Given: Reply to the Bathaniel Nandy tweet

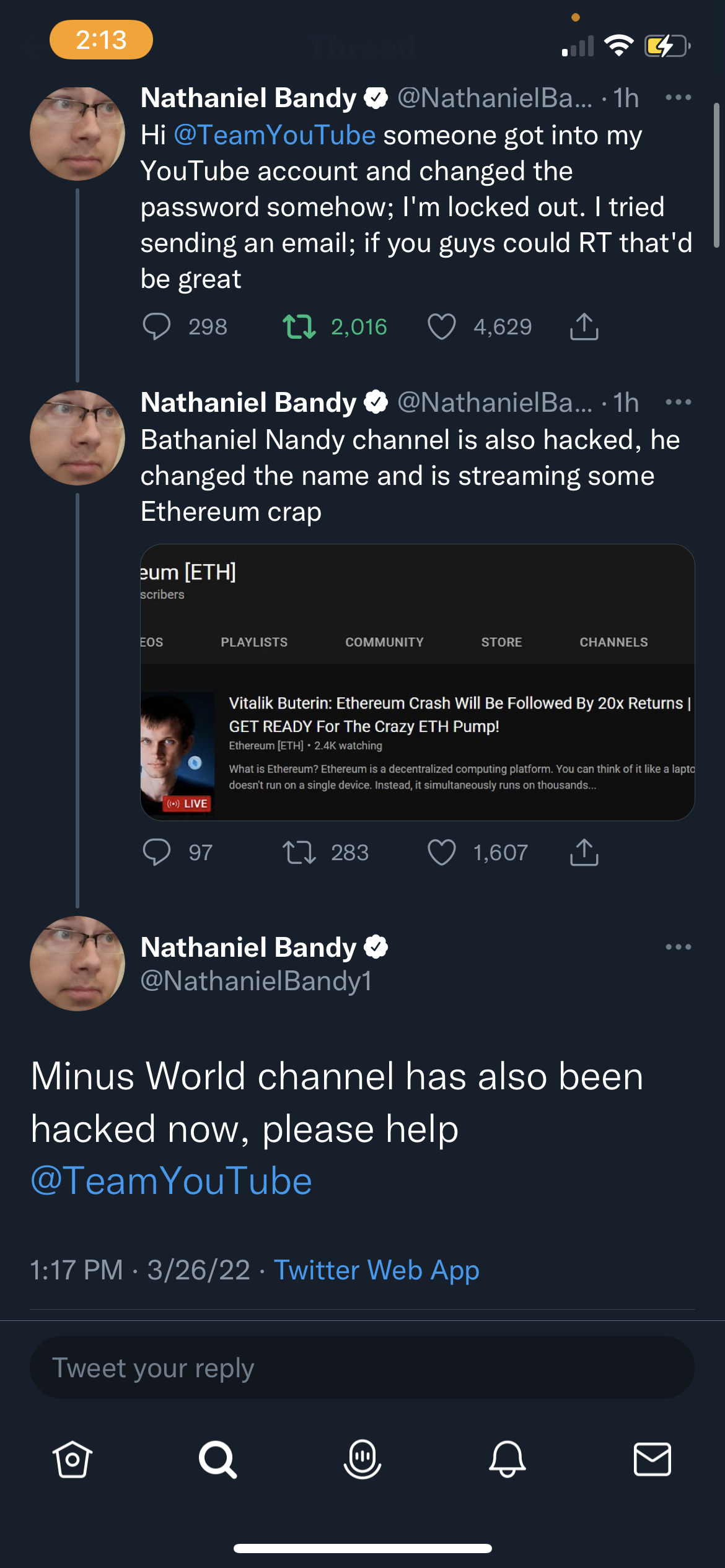Looking at the screenshot, I should coord(156,852).
